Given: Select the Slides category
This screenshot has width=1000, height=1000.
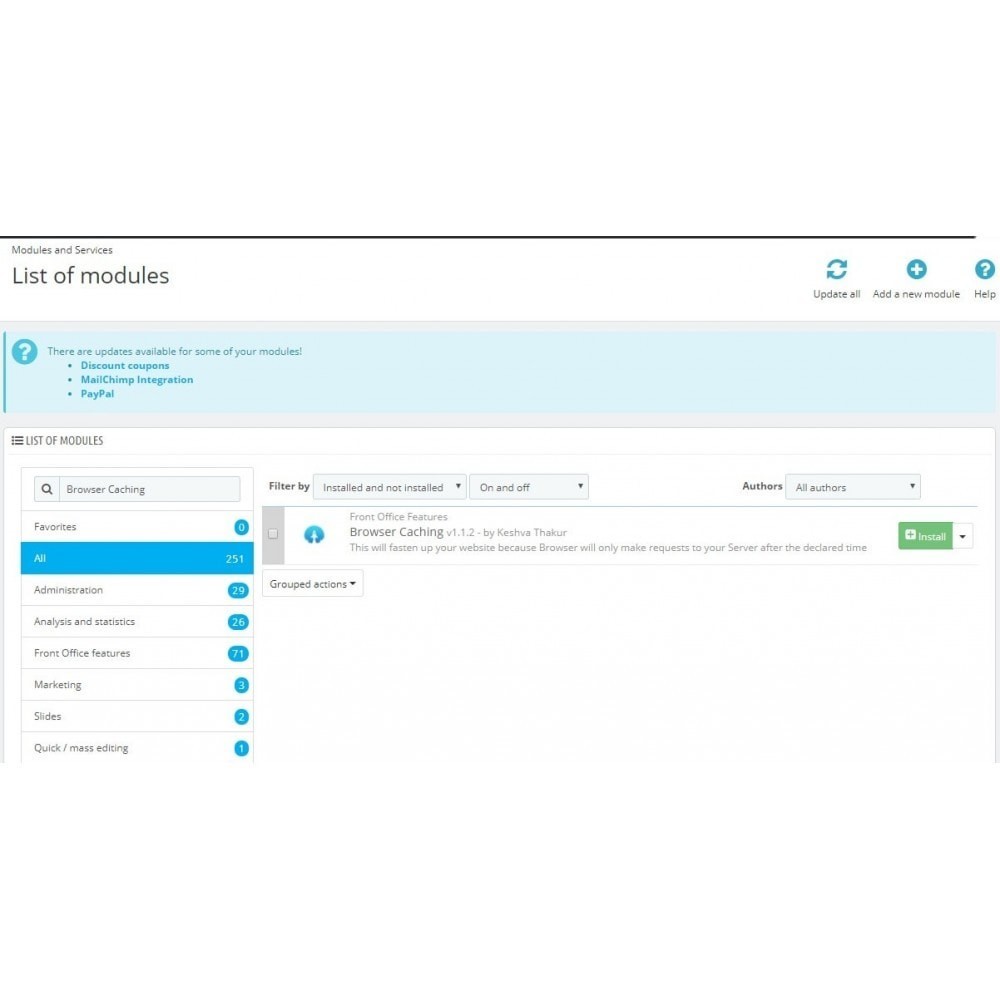Looking at the screenshot, I should tap(137, 716).
